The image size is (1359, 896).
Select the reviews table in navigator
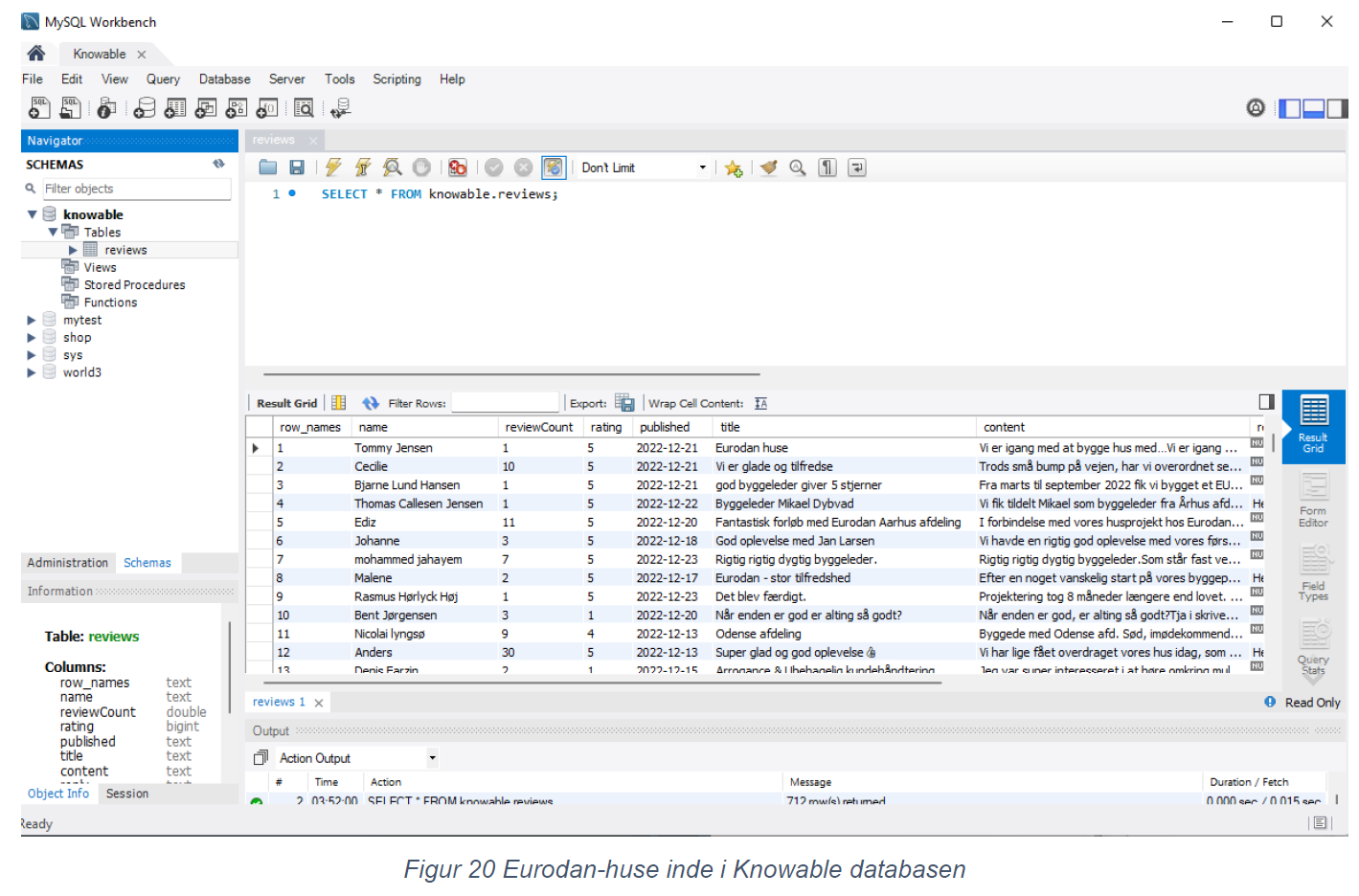125,250
